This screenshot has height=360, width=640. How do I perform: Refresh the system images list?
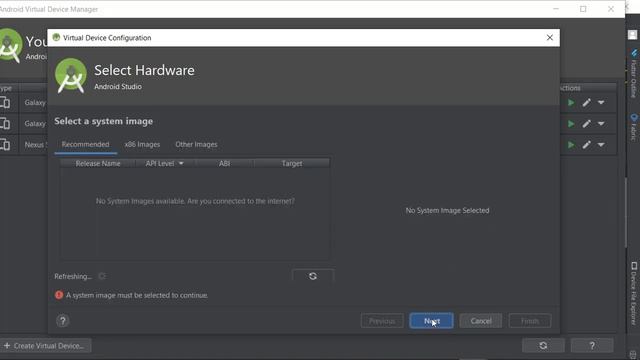click(x=313, y=276)
